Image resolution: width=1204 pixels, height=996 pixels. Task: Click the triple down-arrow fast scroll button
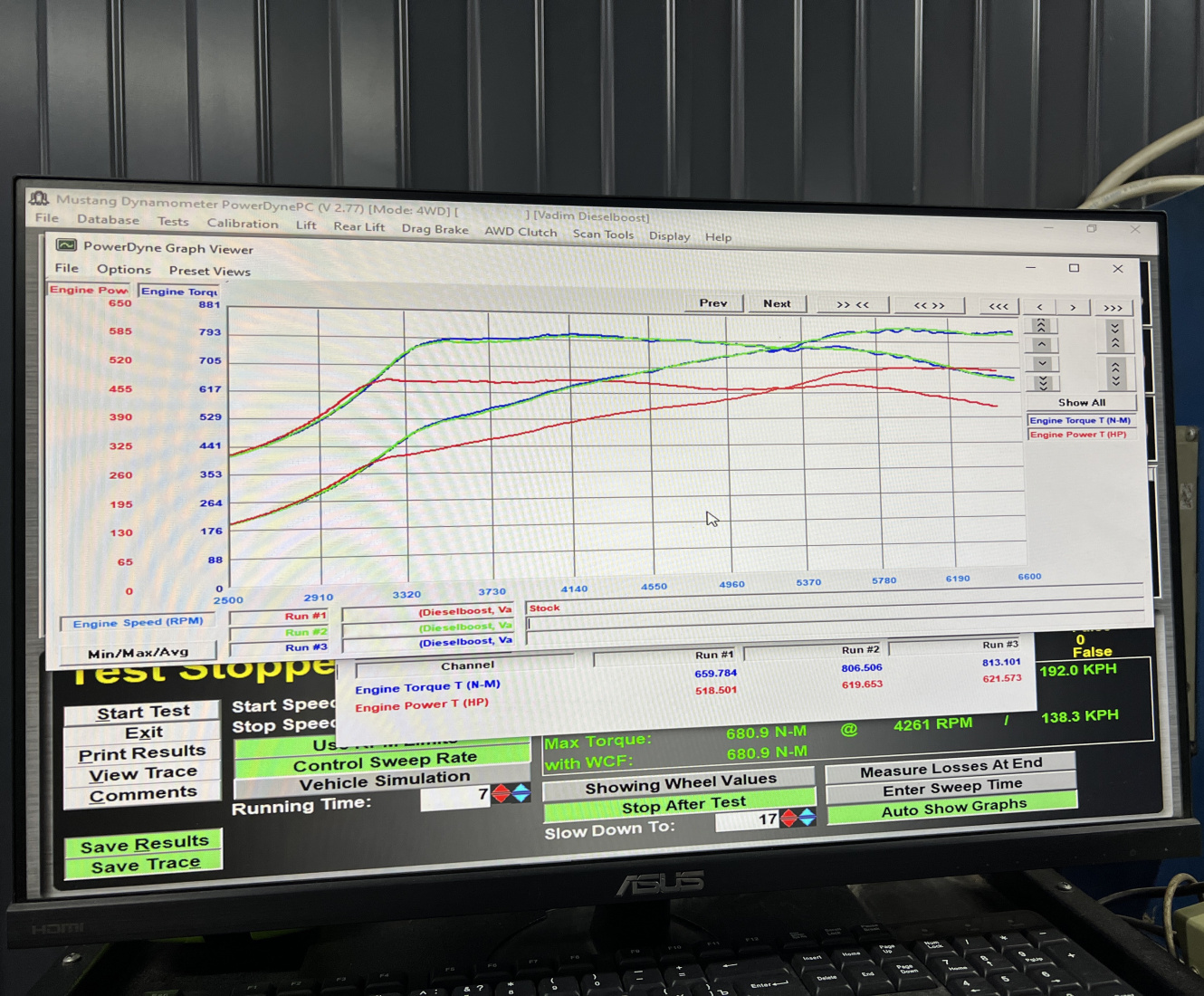click(x=1043, y=383)
